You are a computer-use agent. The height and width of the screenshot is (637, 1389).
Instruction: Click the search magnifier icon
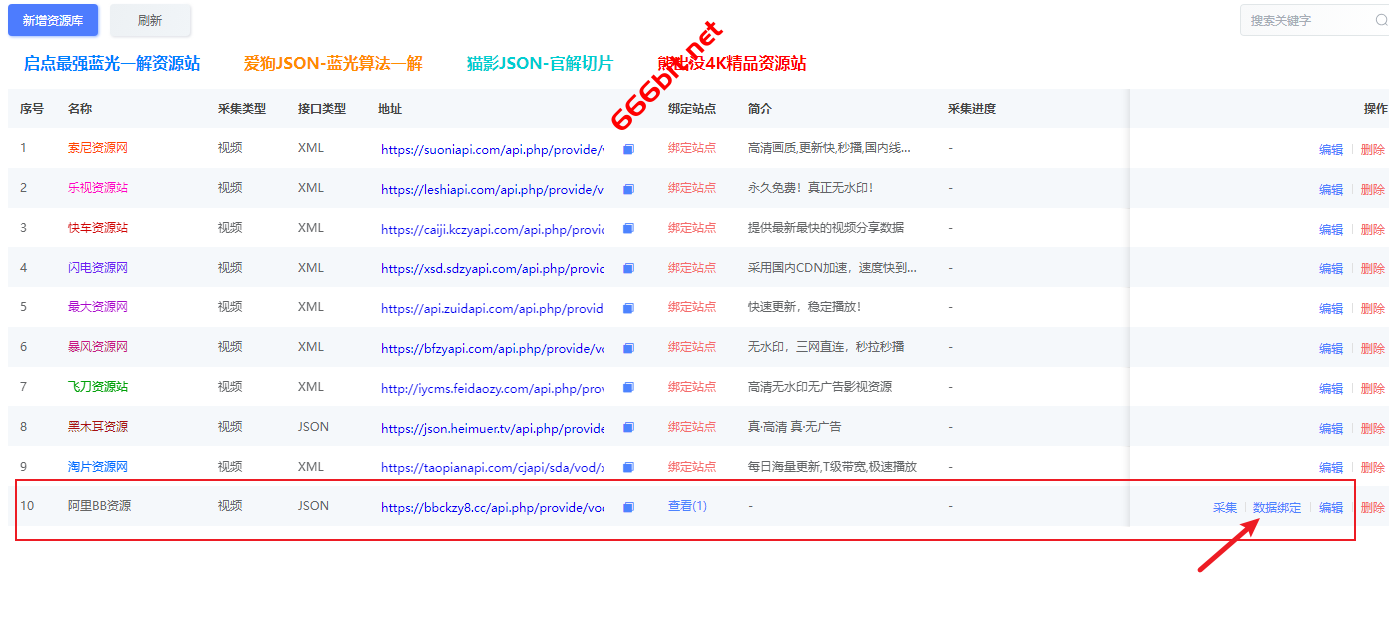(1379, 20)
